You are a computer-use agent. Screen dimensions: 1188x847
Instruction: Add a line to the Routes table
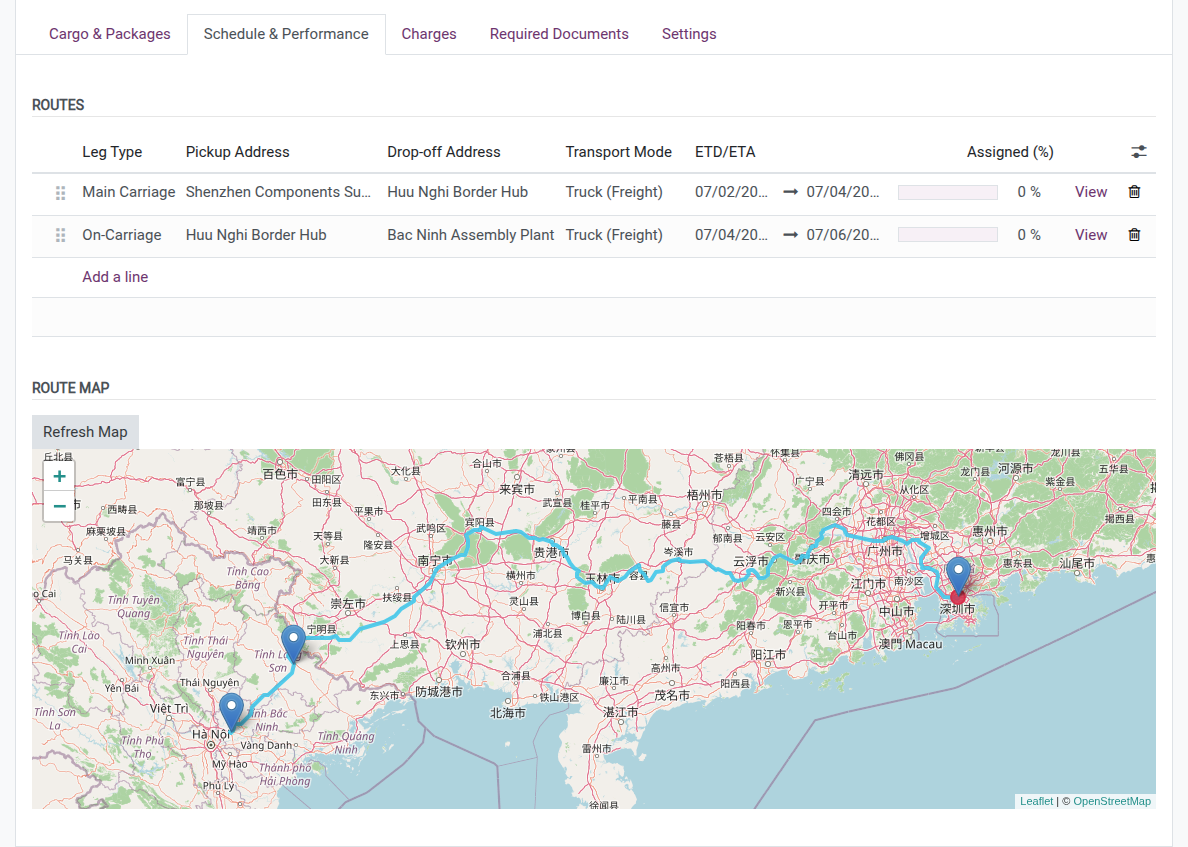click(115, 276)
